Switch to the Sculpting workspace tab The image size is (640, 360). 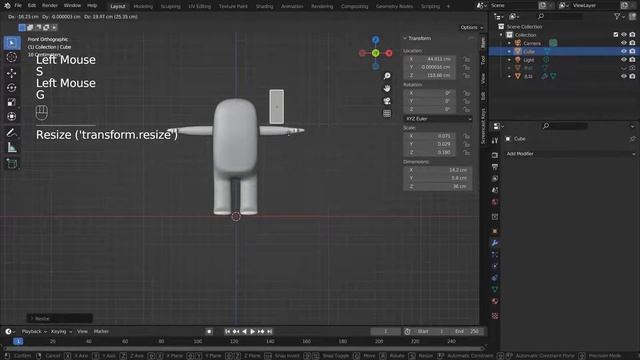coord(171,6)
